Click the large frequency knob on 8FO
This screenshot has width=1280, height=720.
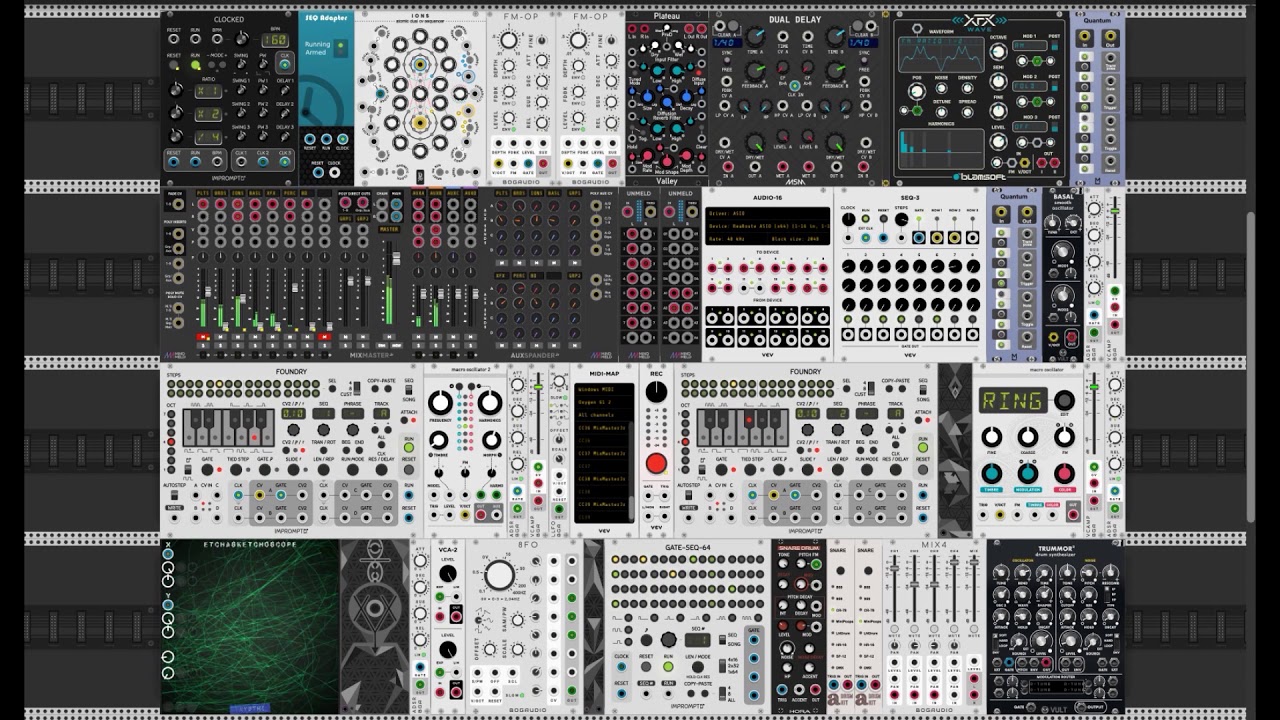click(x=499, y=576)
